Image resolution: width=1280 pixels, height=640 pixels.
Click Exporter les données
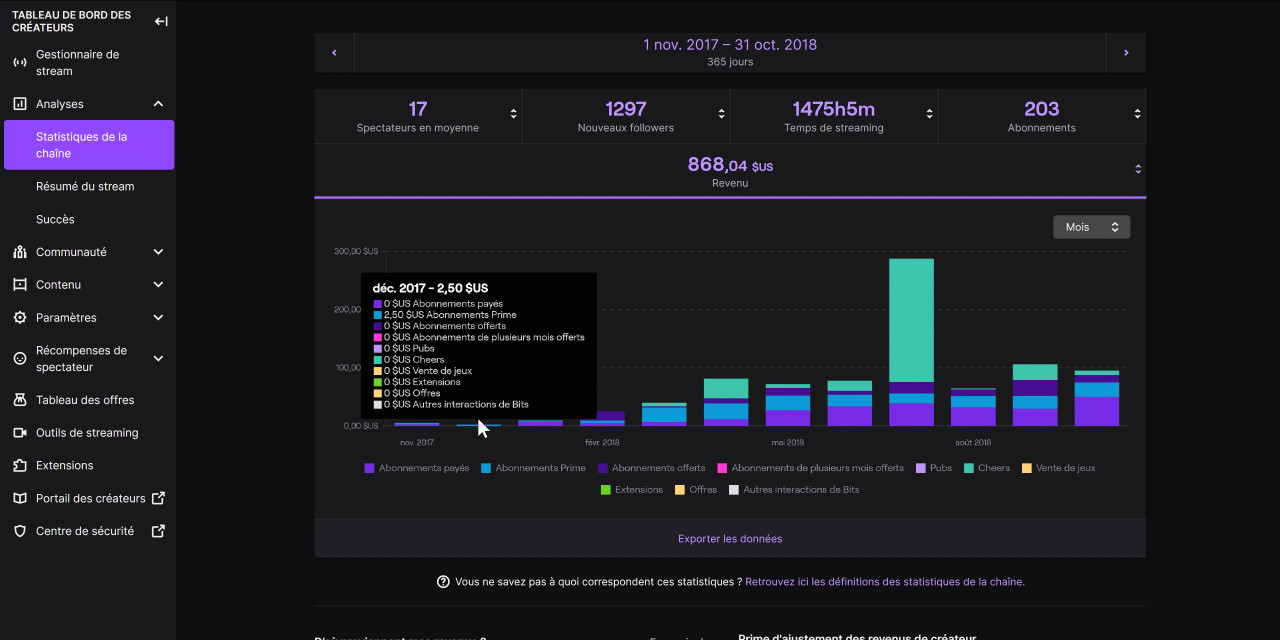(x=730, y=539)
